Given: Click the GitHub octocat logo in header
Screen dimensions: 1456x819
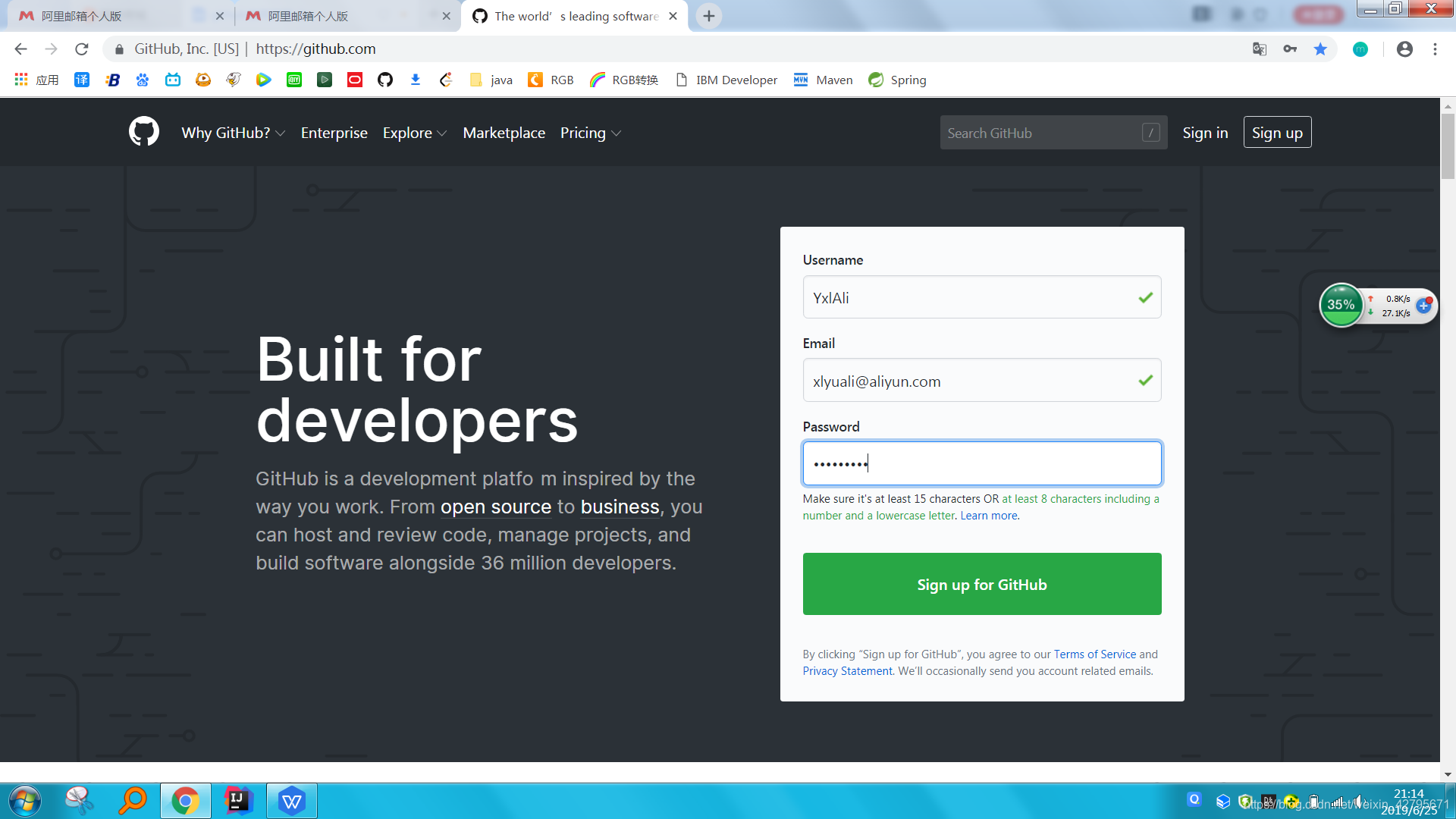Looking at the screenshot, I should click(144, 132).
